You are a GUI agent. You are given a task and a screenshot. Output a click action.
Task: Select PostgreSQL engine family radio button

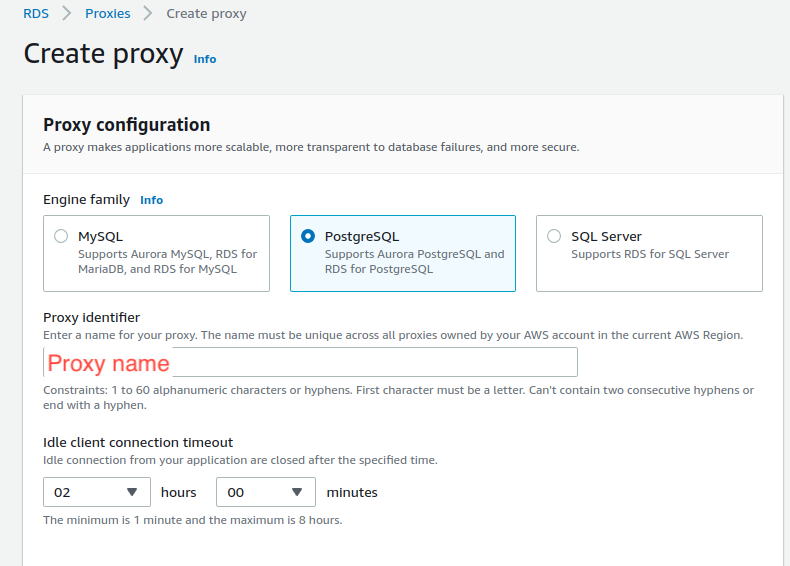(308, 236)
